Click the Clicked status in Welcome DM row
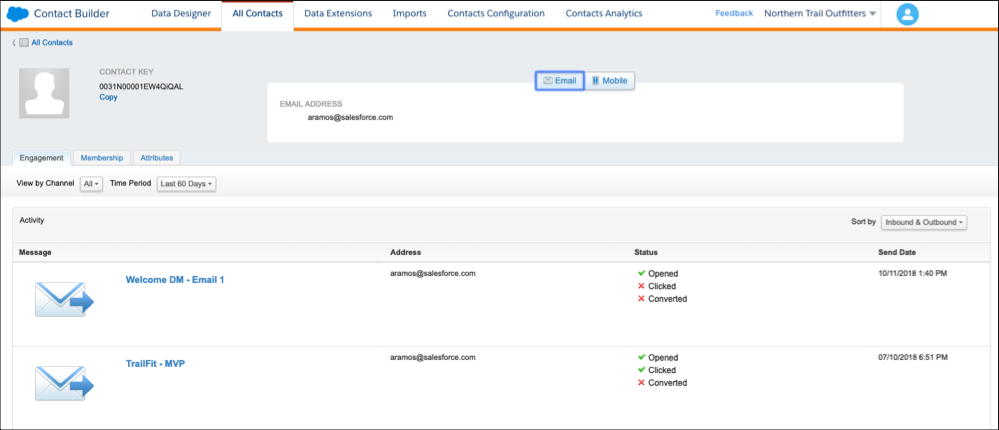999x430 pixels. [656, 286]
